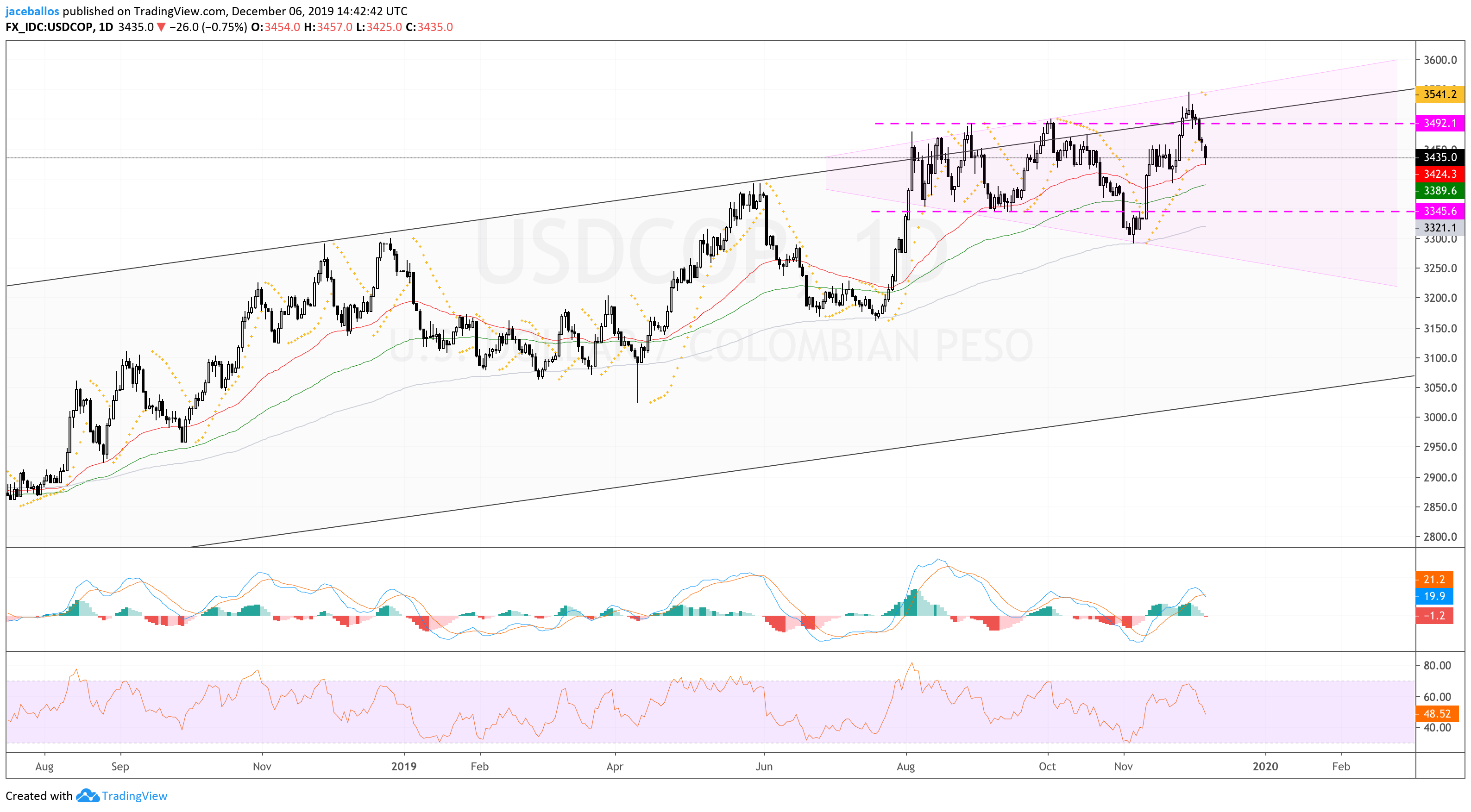Screen dimensions: 1471x812
Task: Select the orange 21.2 MACD signal label
Action: 1434,579
